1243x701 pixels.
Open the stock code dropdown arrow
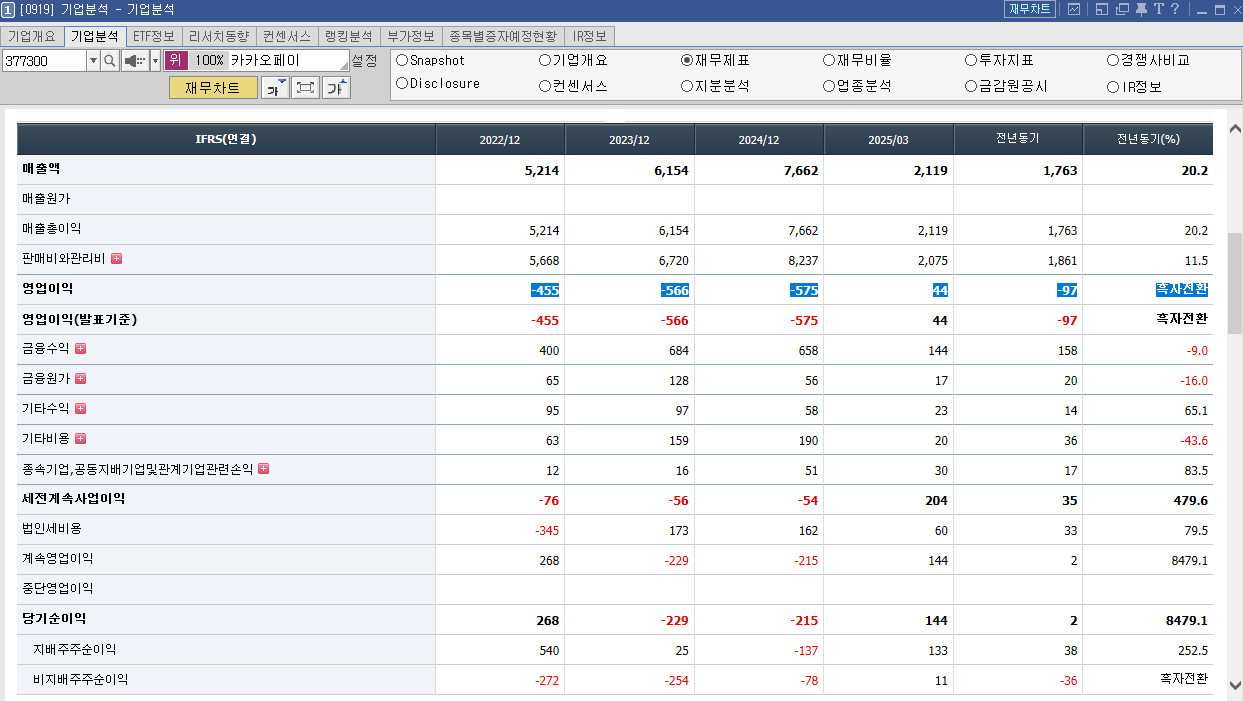pyautogui.click(x=94, y=61)
